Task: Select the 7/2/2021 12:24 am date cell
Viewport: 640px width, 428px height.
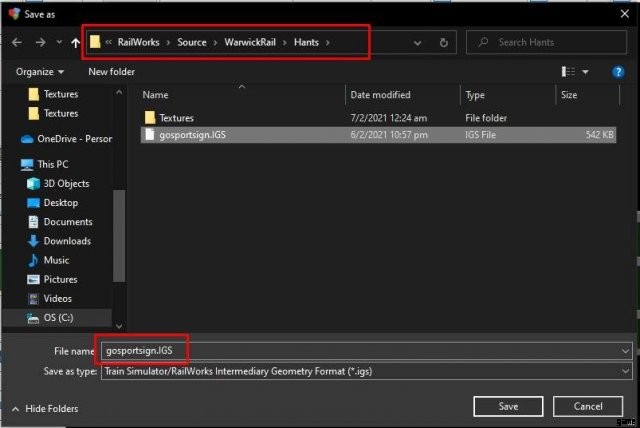Action: click(389, 118)
